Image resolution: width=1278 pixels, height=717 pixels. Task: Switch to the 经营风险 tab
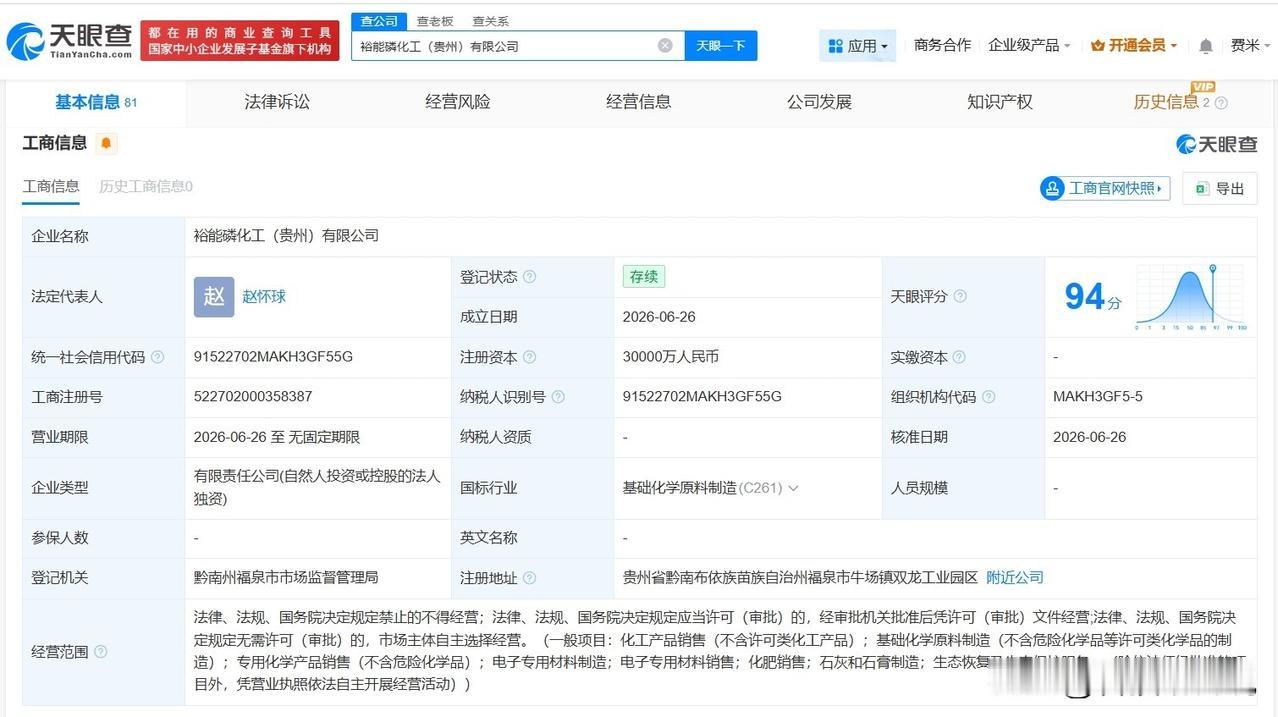(x=458, y=102)
